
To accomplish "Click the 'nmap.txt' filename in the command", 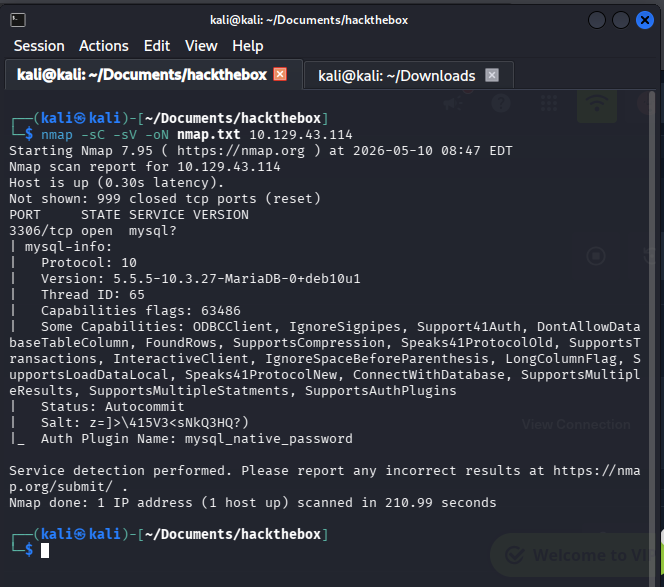I will (208, 135).
